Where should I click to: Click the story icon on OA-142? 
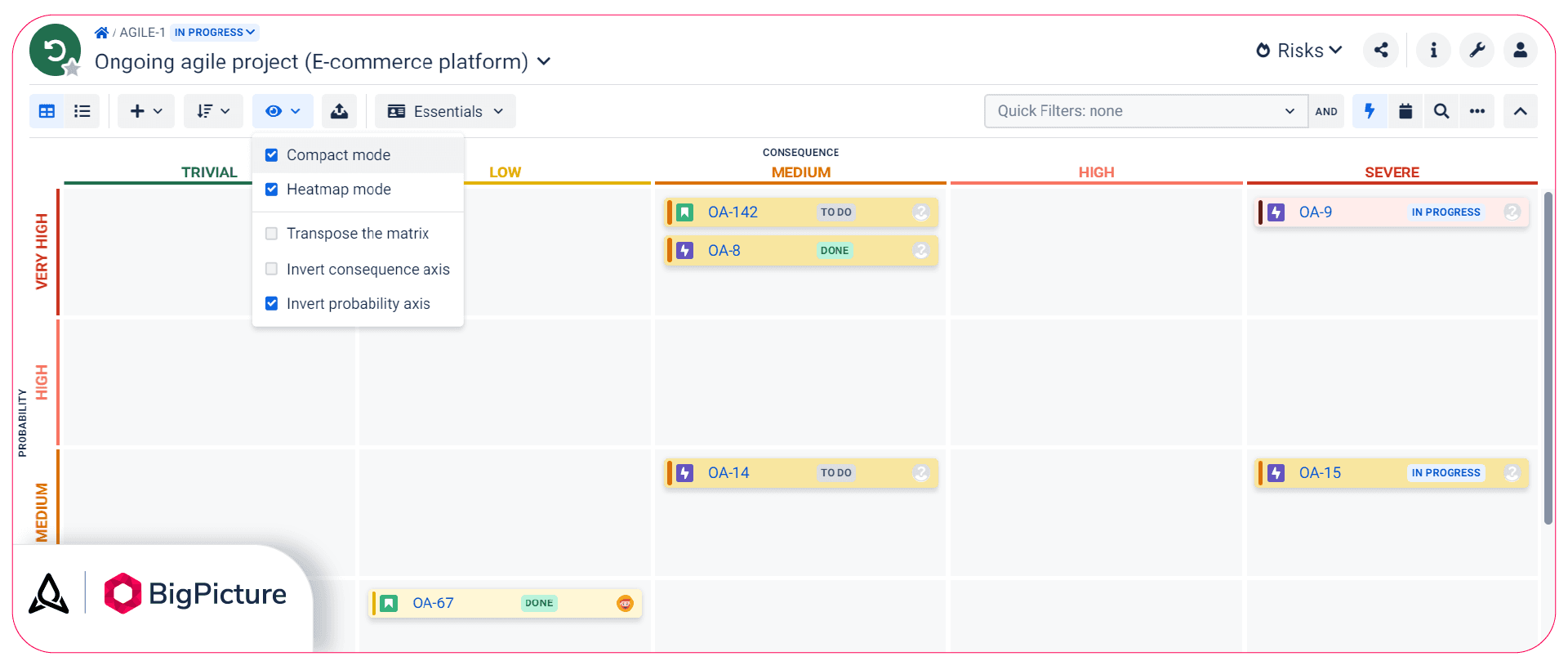click(685, 212)
